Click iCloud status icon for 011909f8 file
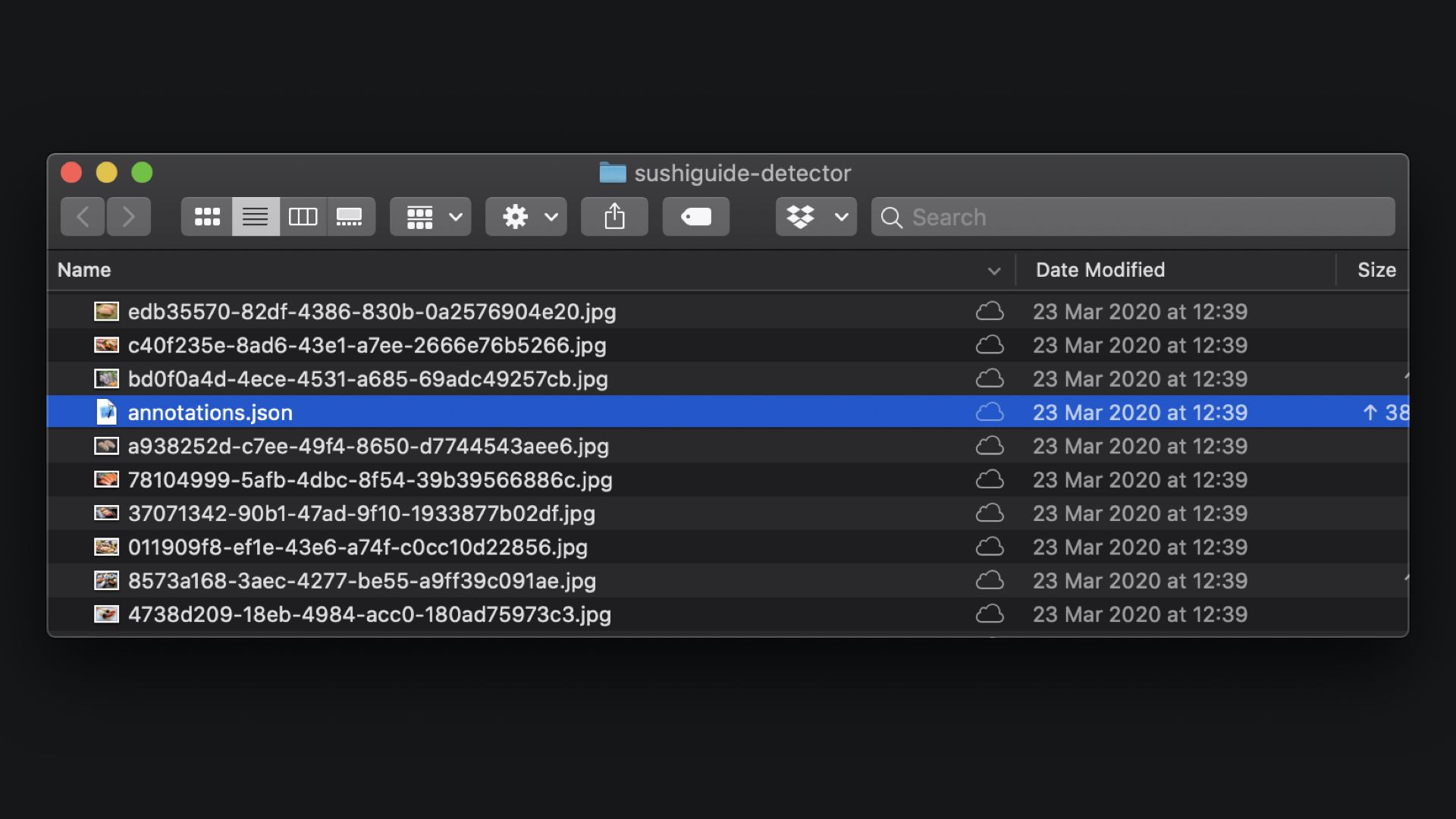The image size is (1456, 819). (x=990, y=547)
